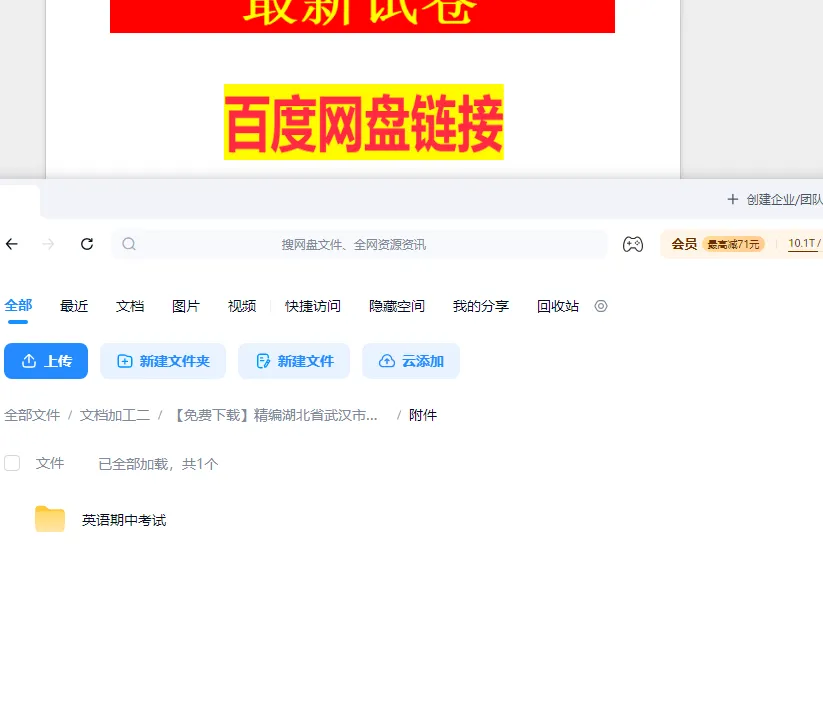Screen dimensions: 823x713
Task: Switch to the 最近 tab
Action: coord(74,306)
